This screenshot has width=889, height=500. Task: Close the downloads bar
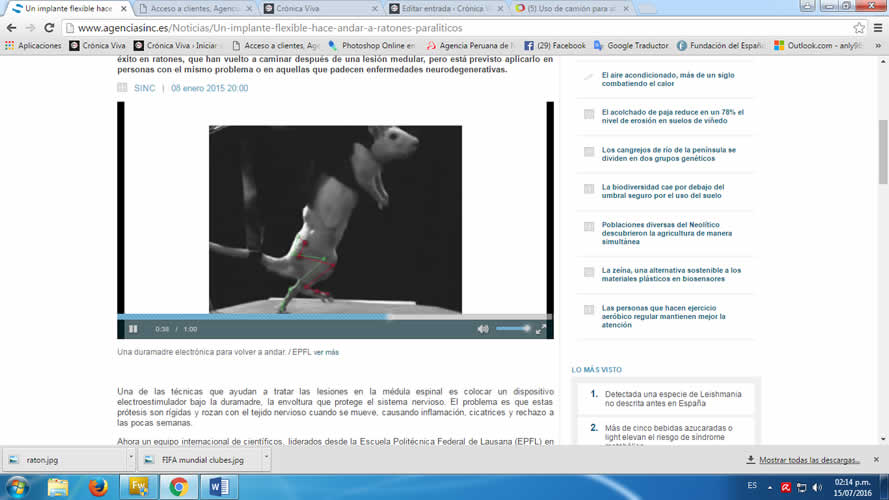point(877,460)
